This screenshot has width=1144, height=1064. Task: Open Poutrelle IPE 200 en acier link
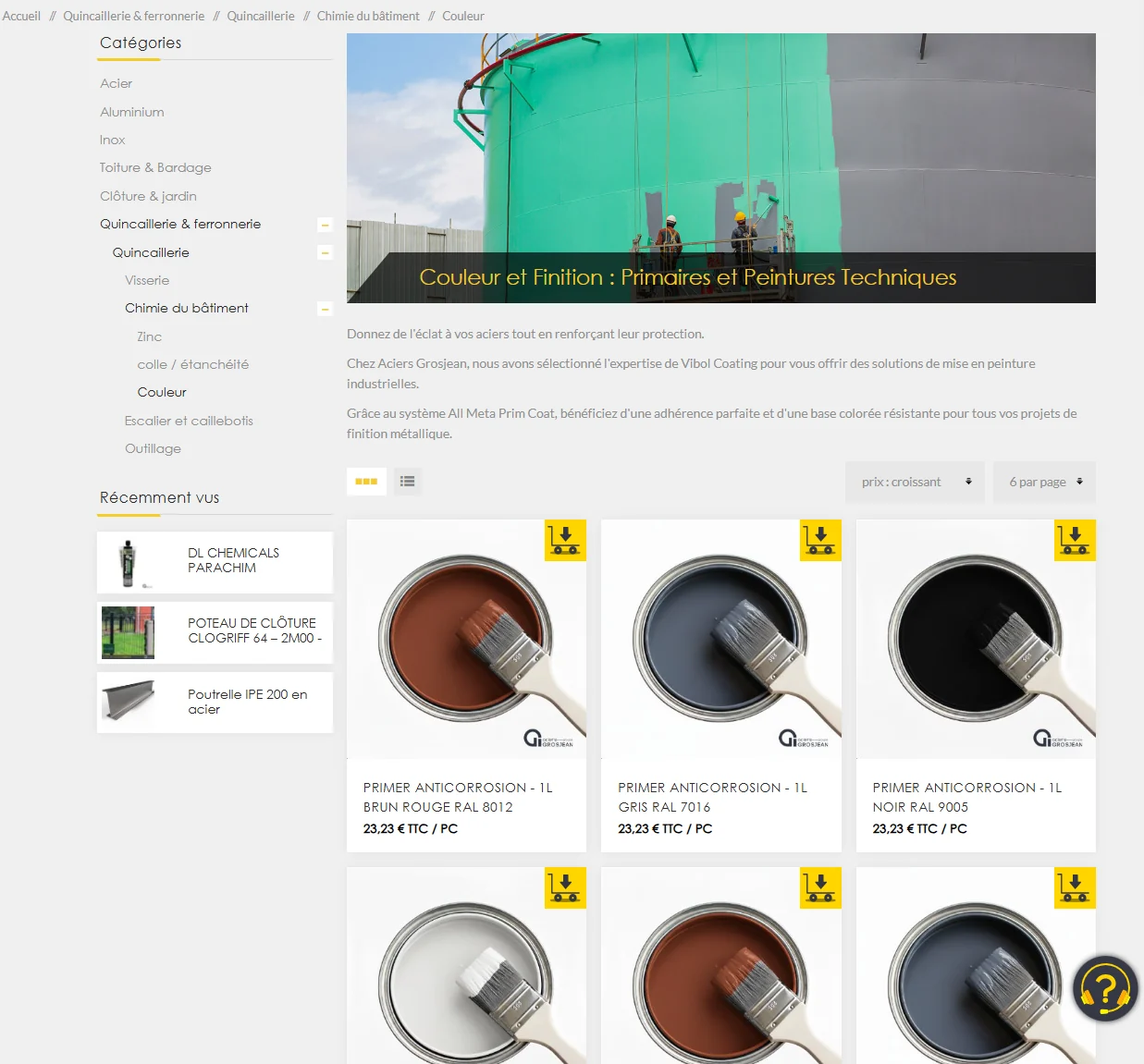[x=247, y=702]
